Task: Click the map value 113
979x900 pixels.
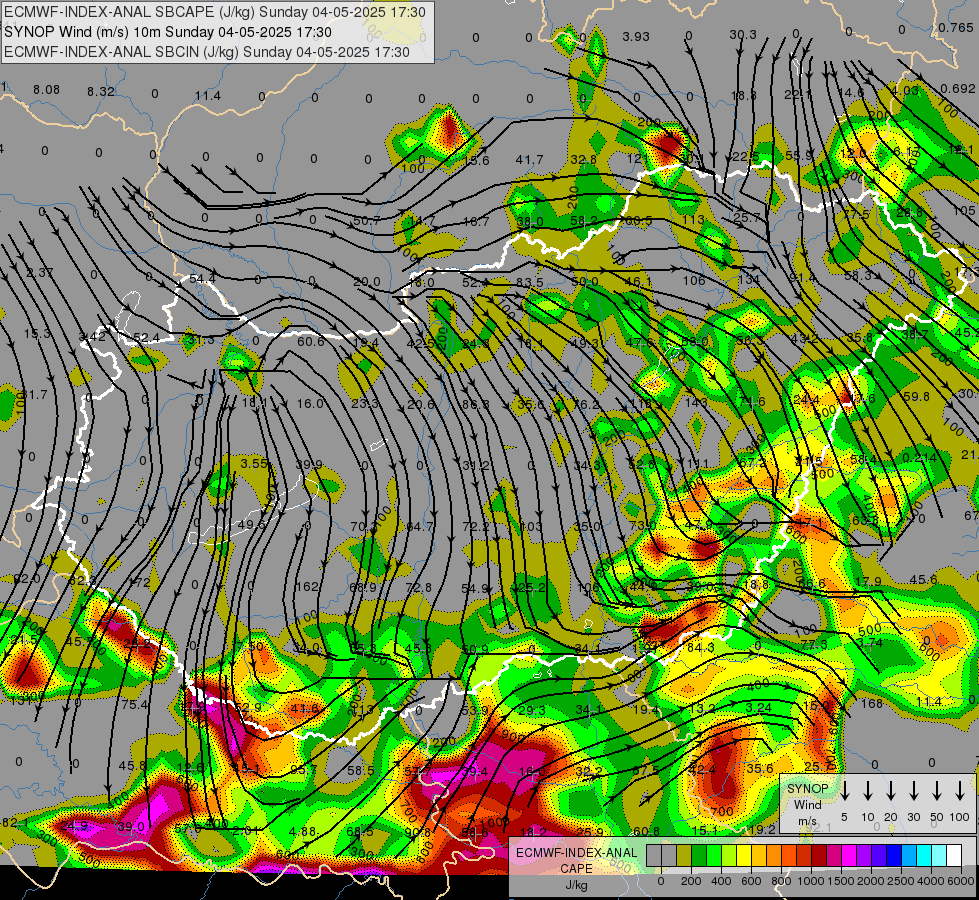Action: tap(694, 220)
